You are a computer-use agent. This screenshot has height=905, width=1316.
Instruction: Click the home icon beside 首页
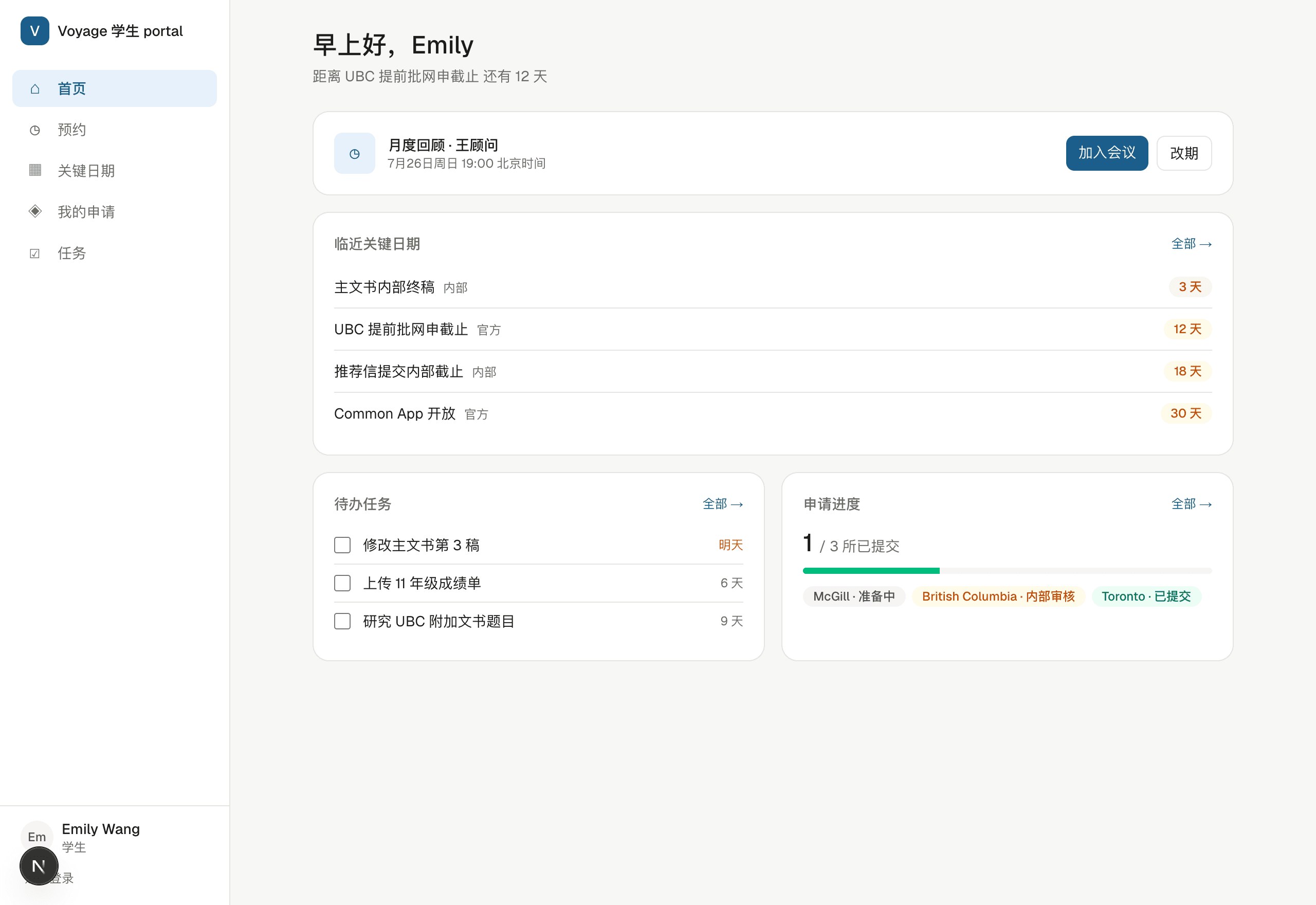click(35, 88)
